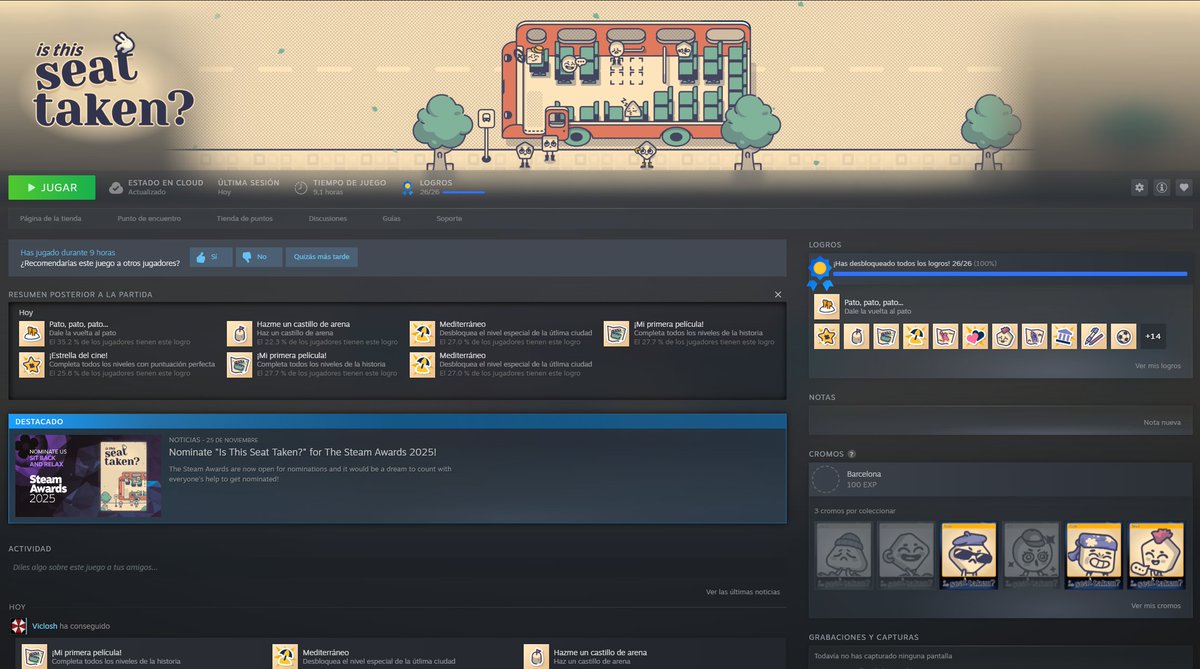The width and height of the screenshot is (1200, 669).
Task: Click the Barcelona badge circle
Action: (x=826, y=479)
